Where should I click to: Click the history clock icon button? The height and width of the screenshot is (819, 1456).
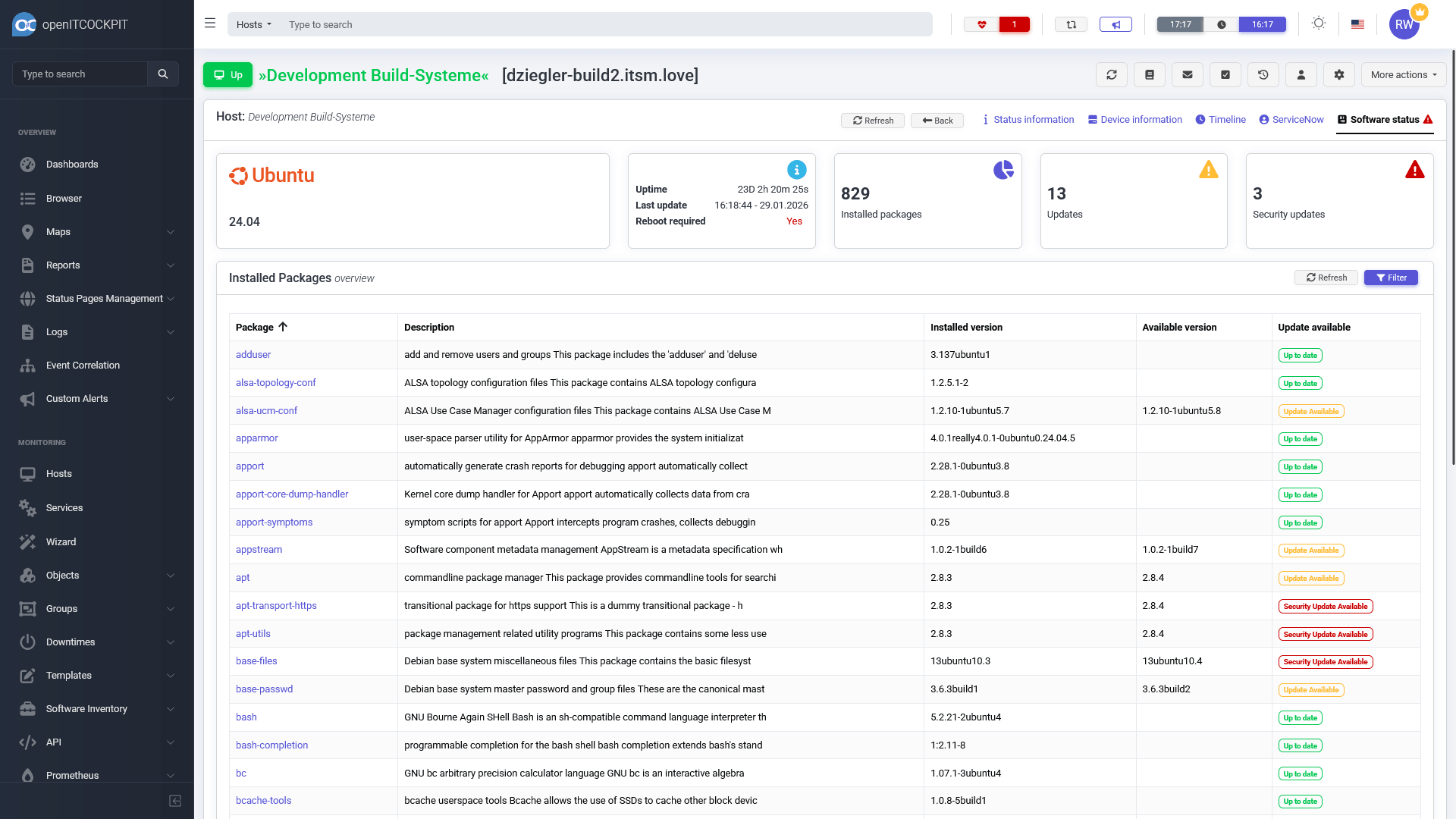[1263, 75]
